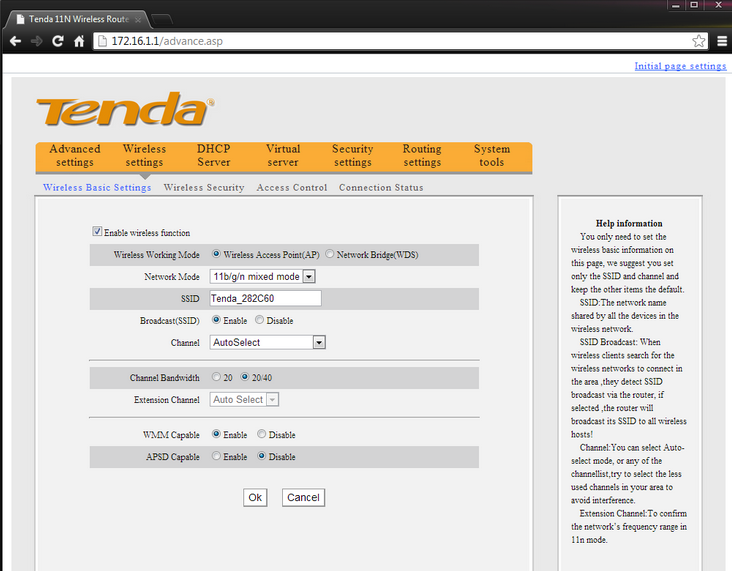Open Routing settings menu
This screenshot has width=732, height=571.
tap(422, 155)
